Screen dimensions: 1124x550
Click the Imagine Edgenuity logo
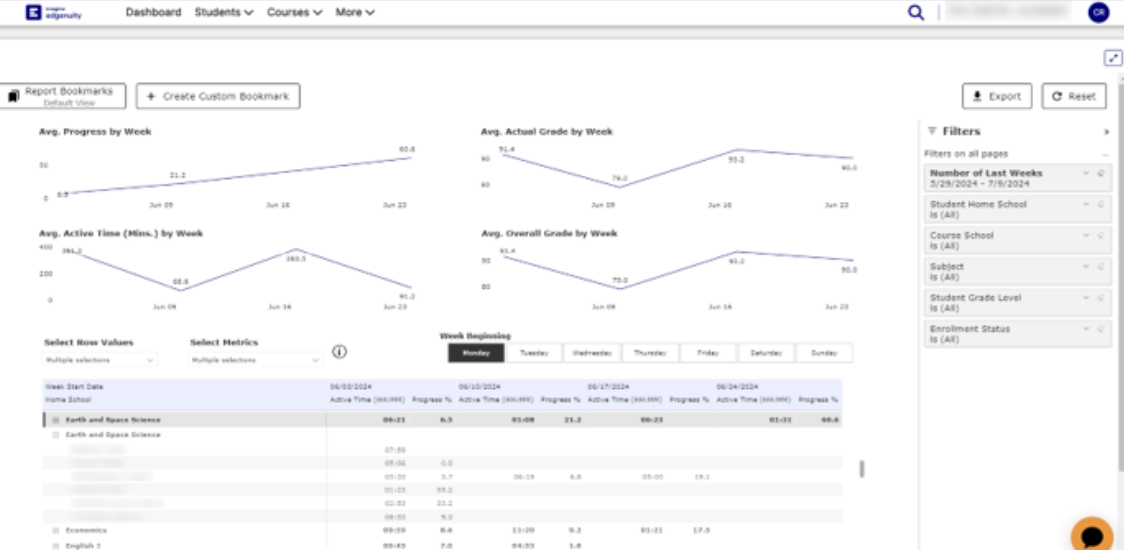coord(54,12)
